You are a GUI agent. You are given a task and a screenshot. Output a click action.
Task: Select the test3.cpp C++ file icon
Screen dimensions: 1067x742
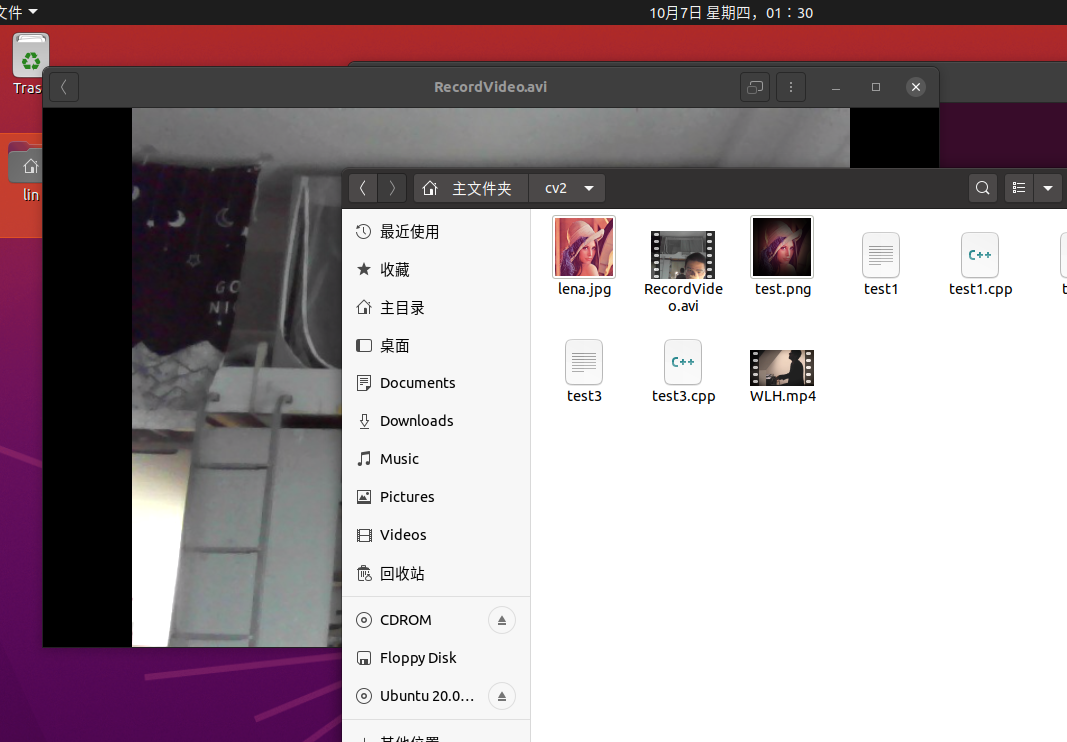point(683,362)
